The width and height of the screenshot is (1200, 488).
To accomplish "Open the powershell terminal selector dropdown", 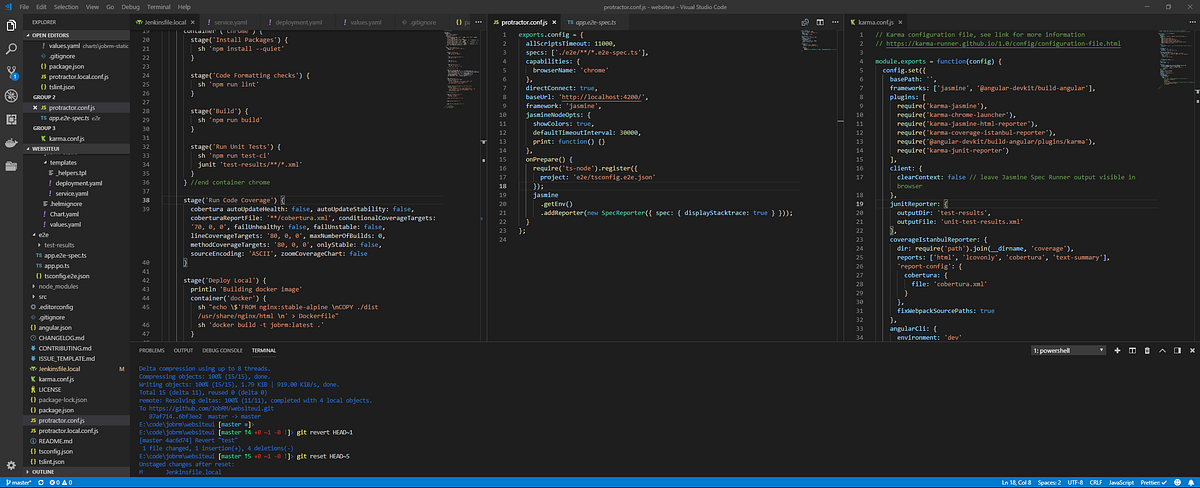I will tap(1067, 351).
